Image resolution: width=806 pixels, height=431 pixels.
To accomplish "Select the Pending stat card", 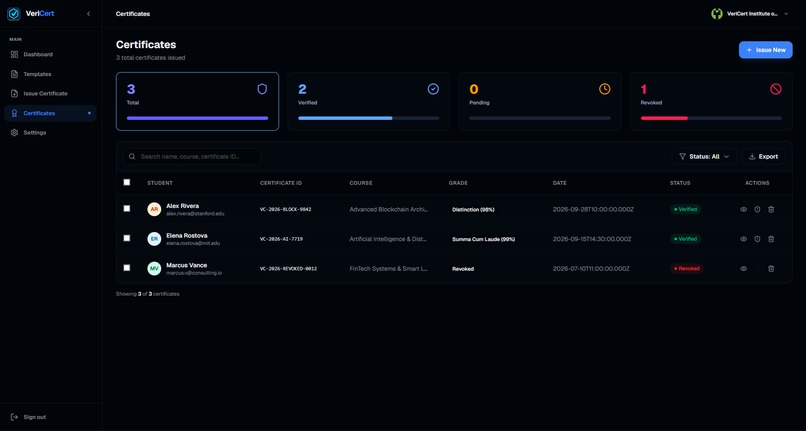I will tap(540, 101).
